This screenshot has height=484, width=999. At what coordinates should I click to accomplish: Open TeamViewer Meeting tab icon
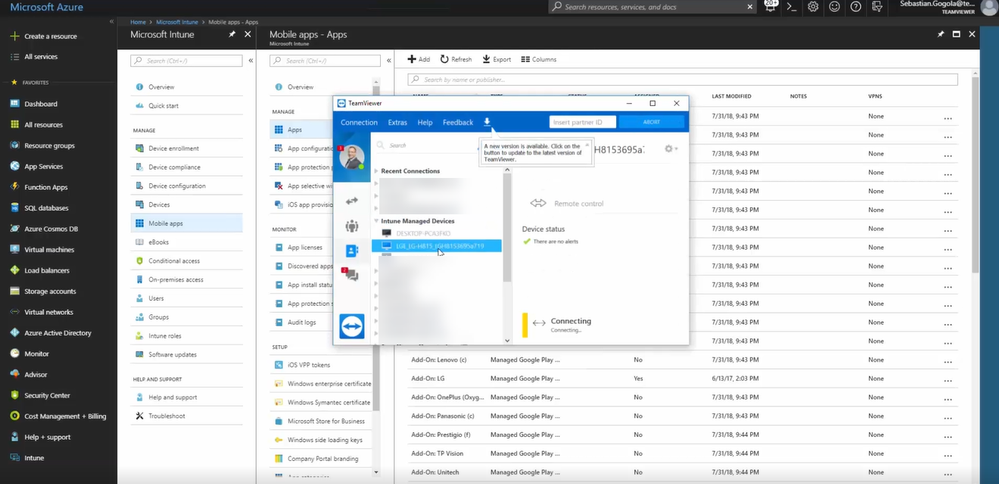point(352,225)
